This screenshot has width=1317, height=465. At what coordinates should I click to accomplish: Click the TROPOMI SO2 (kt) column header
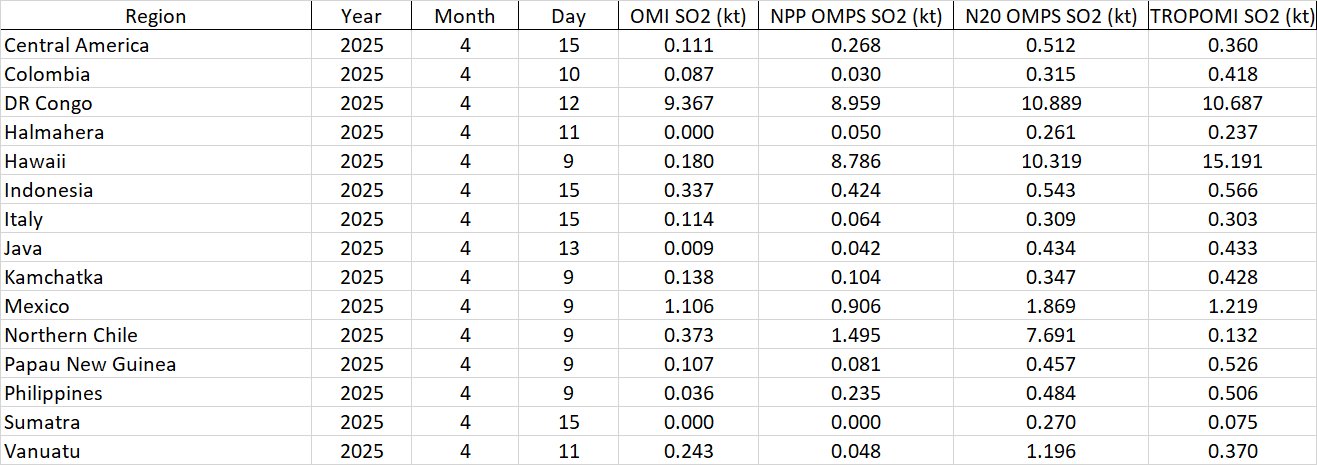tap(1232, 16)
